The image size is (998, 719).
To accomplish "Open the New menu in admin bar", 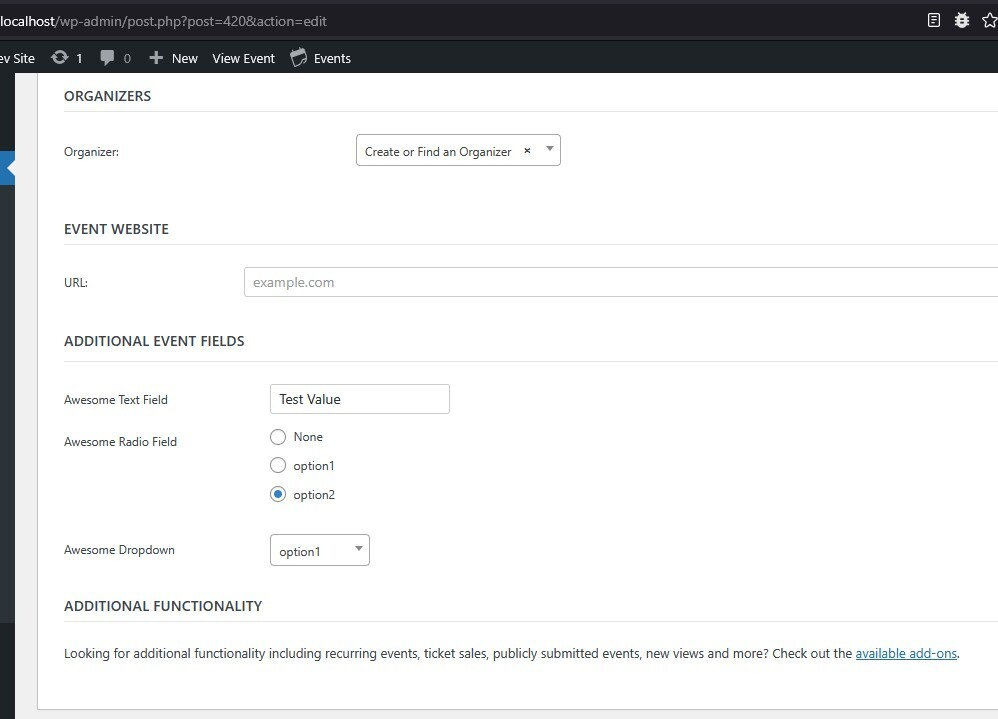I will pyautogui.click(x=185, y=57).
